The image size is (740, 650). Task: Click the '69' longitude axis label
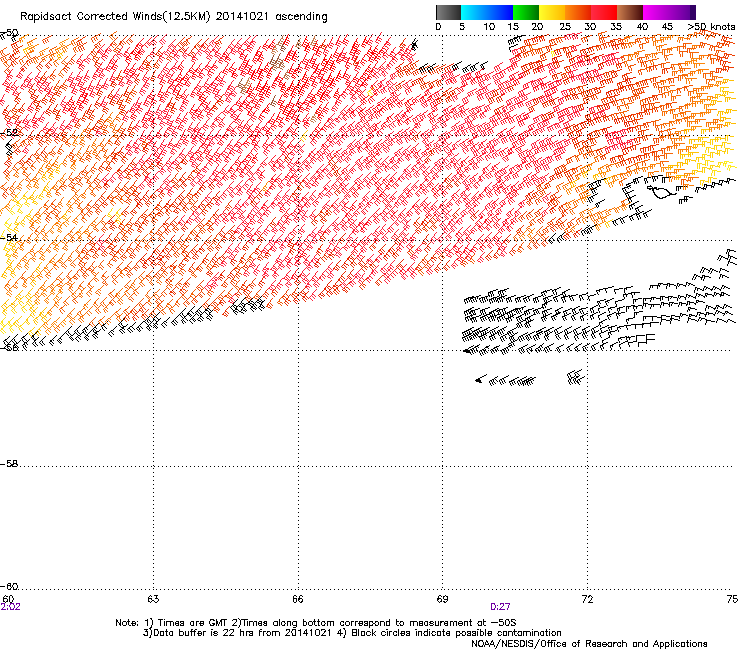tap(442, 599)
